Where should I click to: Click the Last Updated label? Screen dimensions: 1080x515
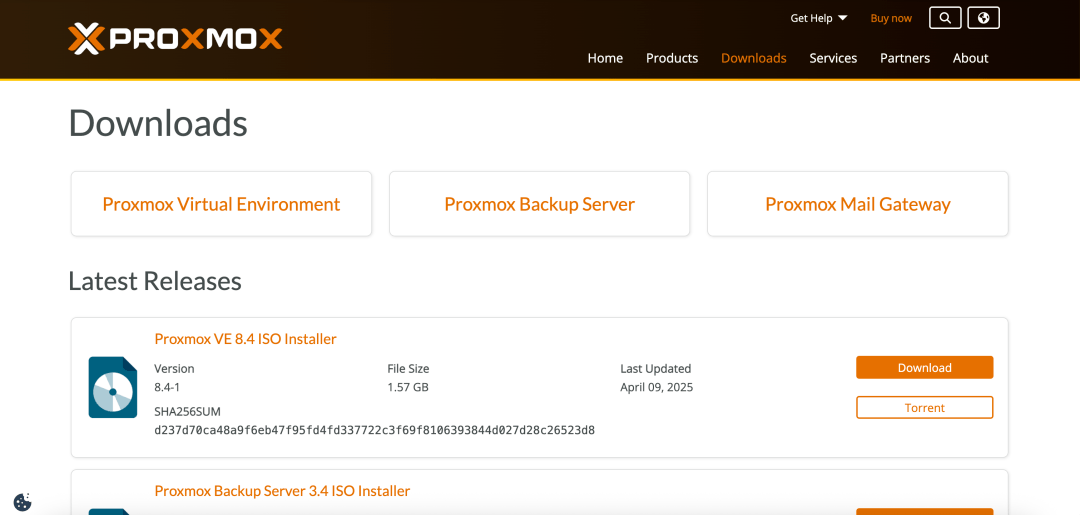tap(655, 368)
